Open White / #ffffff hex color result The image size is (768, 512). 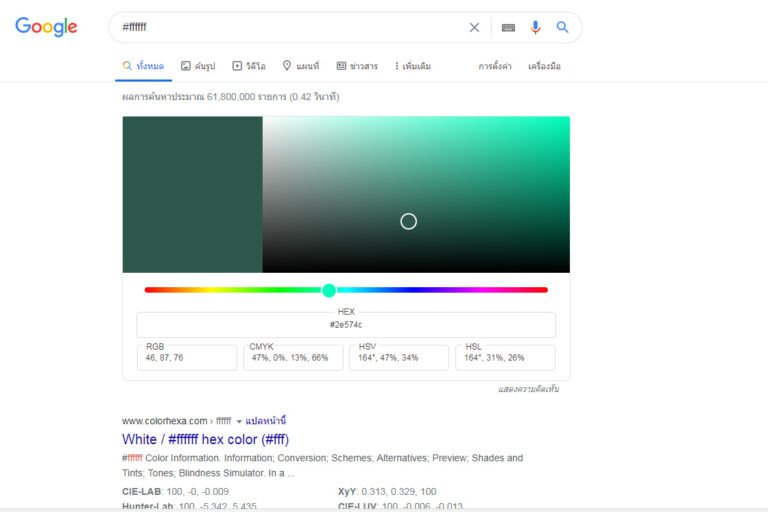[x=206, y=439]
